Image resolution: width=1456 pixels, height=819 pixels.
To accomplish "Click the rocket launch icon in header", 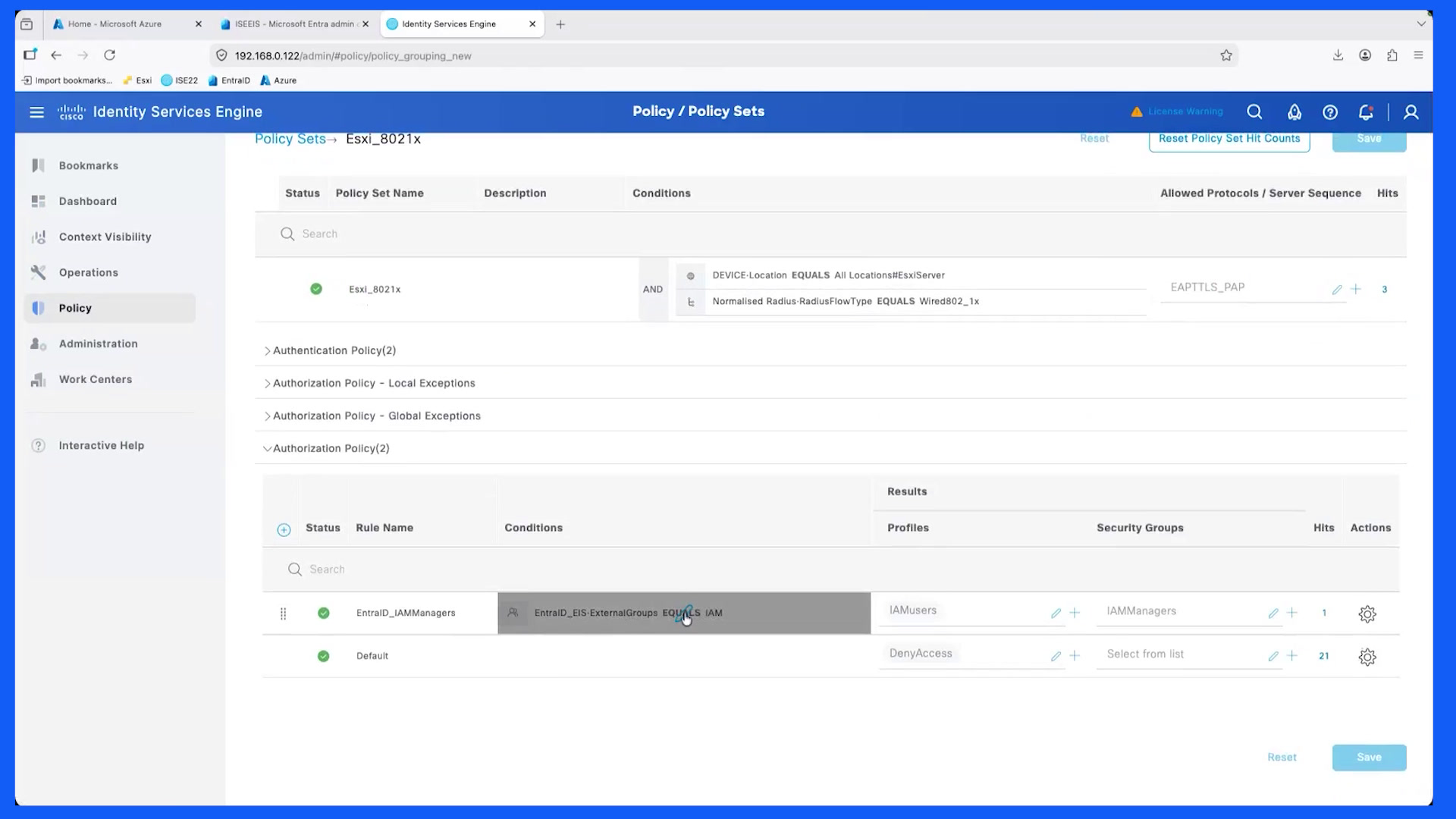I will [x=1294, y=112].
